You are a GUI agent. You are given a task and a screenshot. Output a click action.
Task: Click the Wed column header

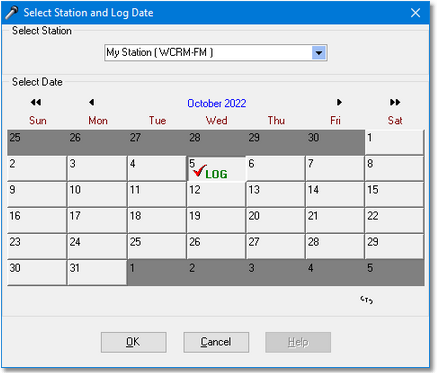click(217, 120)
